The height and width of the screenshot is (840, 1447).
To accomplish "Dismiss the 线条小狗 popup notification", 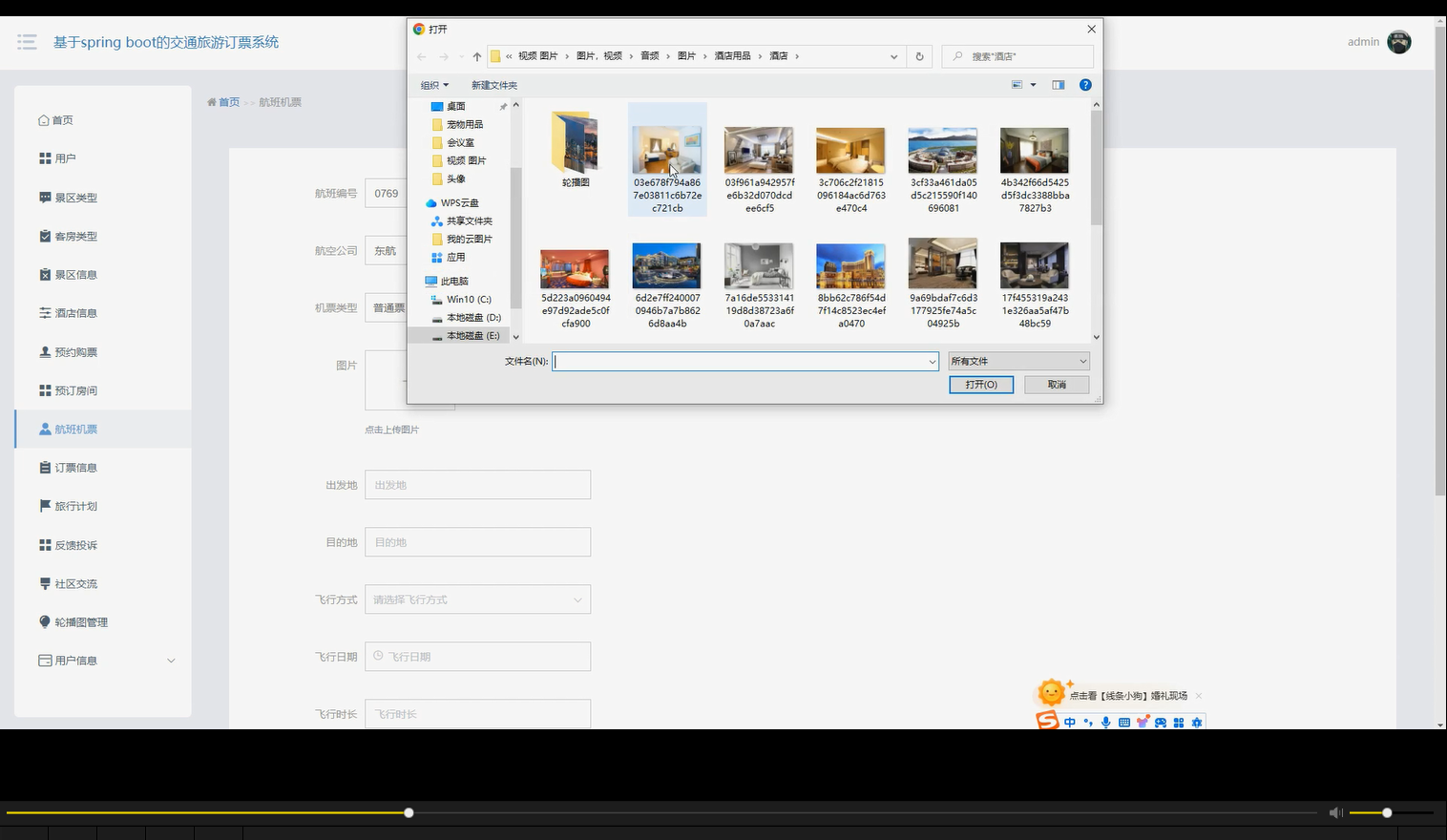I will tap(1199, 696).
